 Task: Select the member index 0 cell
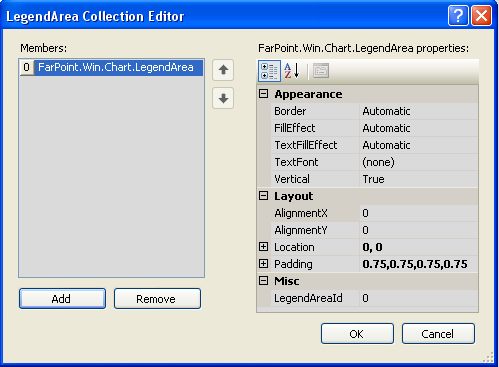pyautogui.click(x=27, y=67)
